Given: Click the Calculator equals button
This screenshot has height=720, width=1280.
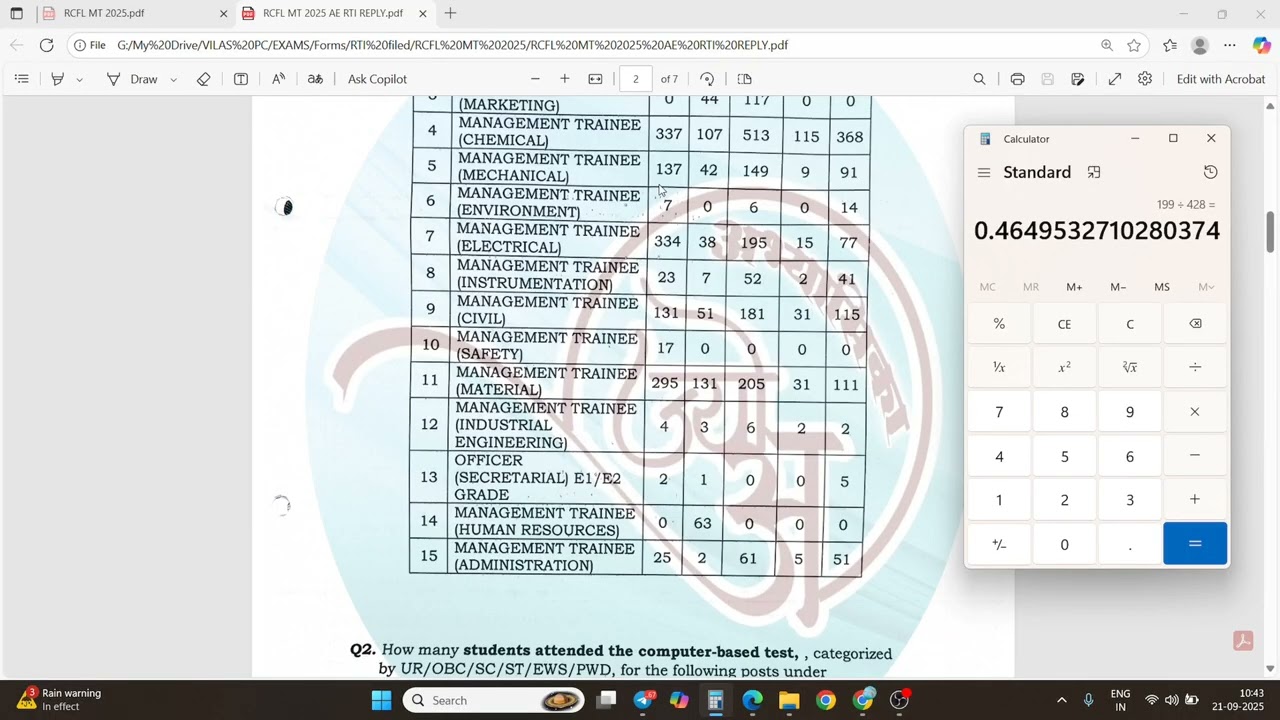Looking at the screenshot, I should point(1195,544).
